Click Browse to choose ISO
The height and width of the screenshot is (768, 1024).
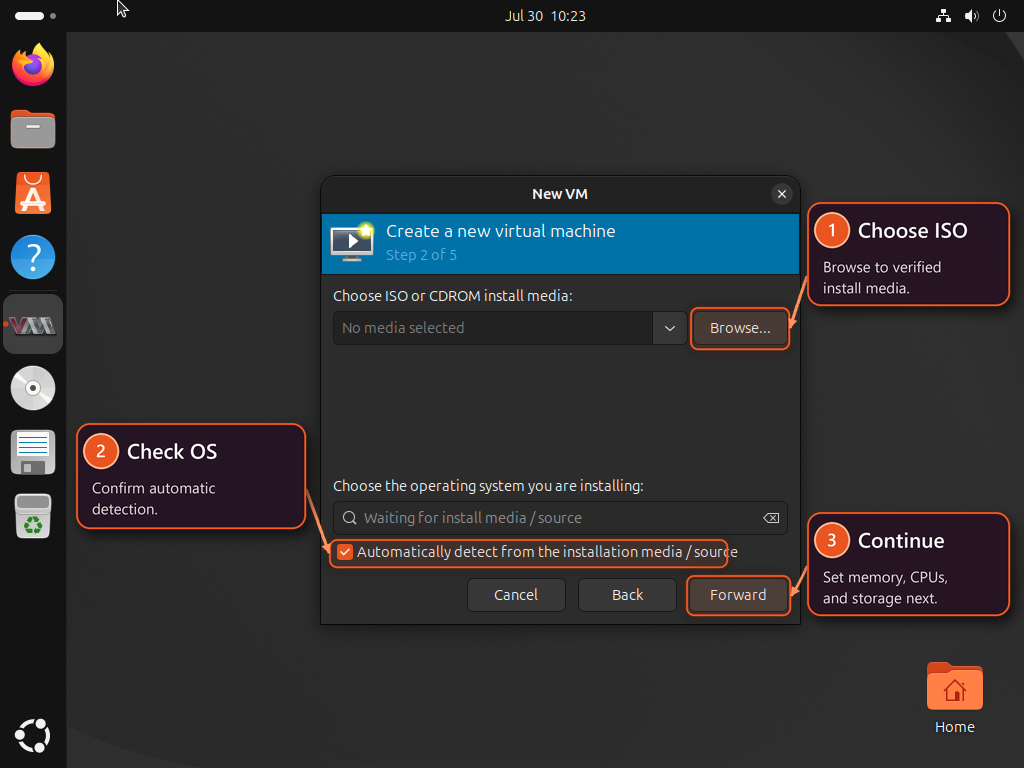click(x=740, y=328)
